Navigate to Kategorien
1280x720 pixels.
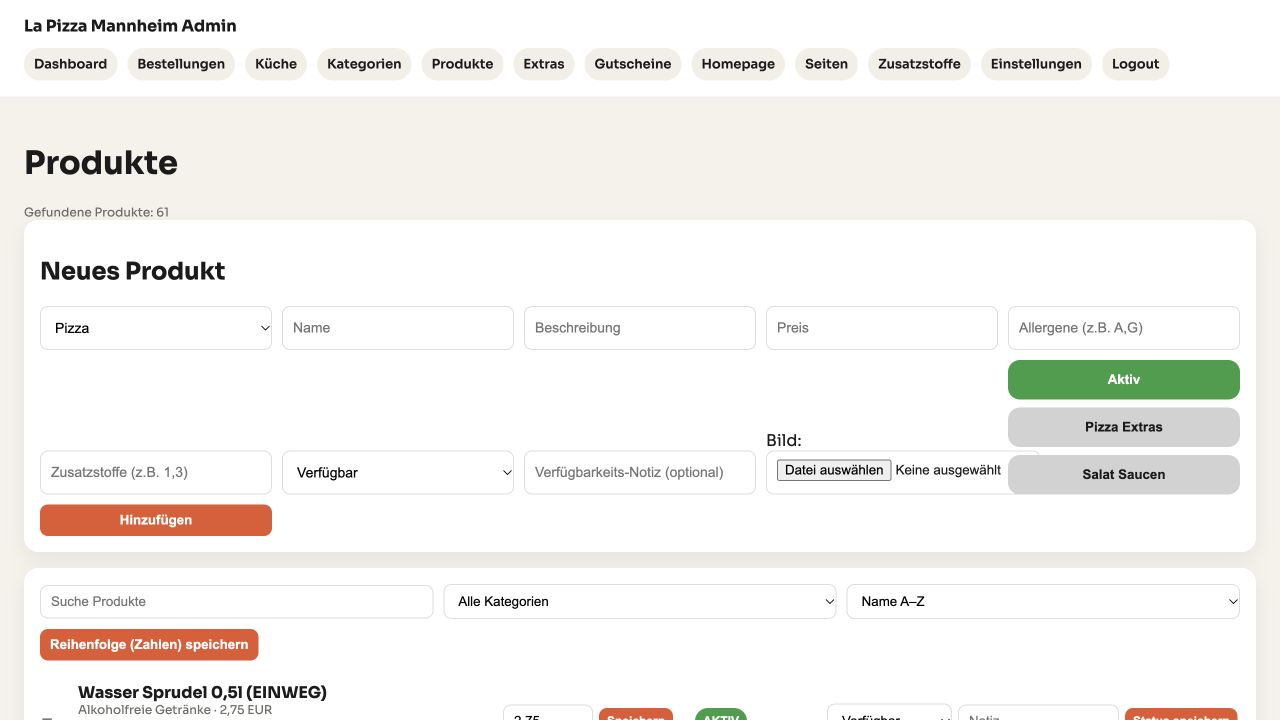(x=364, y=64)
